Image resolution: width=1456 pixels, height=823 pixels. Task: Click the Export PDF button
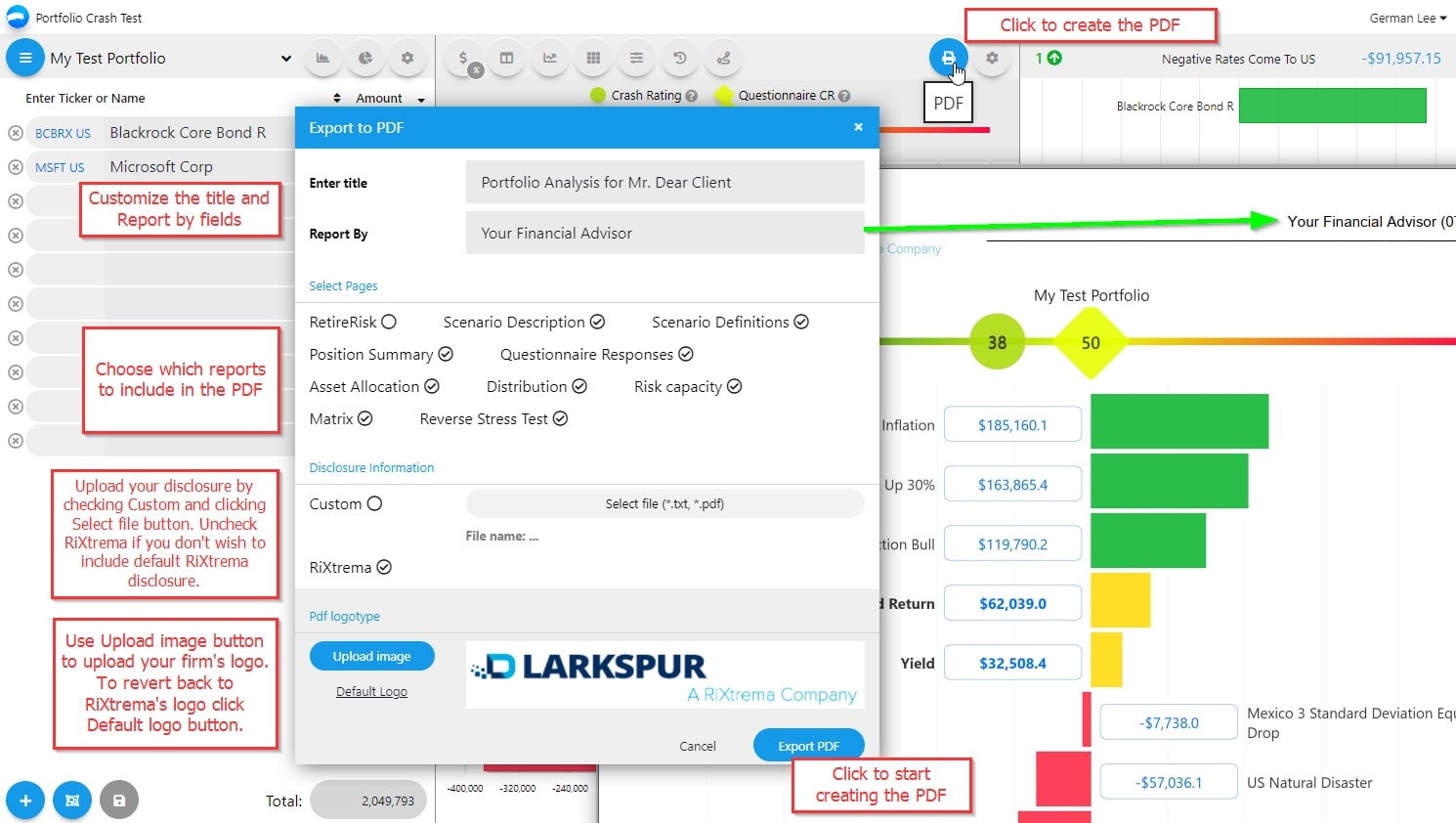click(x=808, y=746)
